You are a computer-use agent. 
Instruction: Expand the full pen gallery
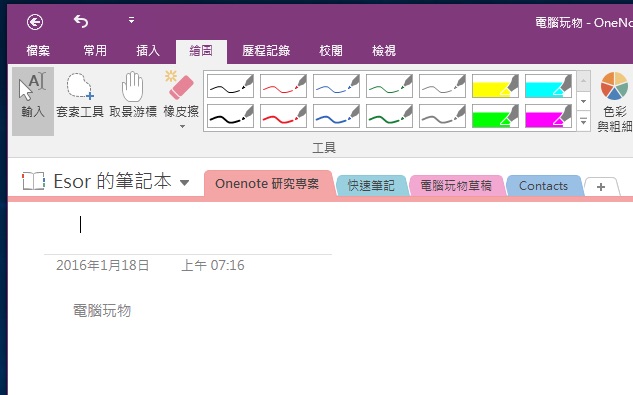point(583,121)
